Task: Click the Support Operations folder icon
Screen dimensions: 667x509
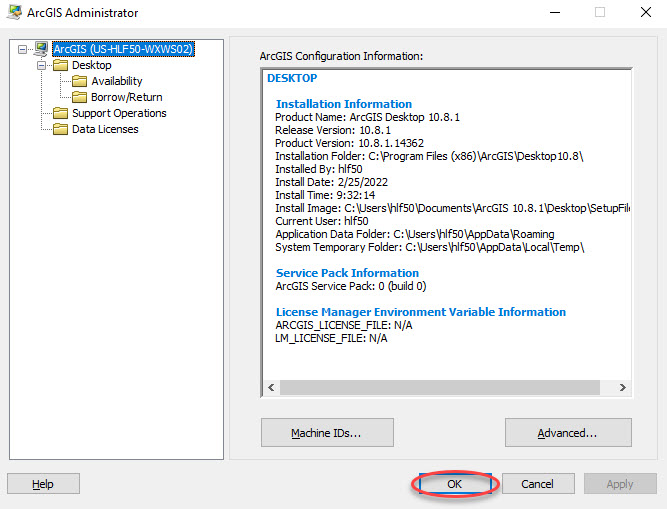Action: click(x=60, y=113)
